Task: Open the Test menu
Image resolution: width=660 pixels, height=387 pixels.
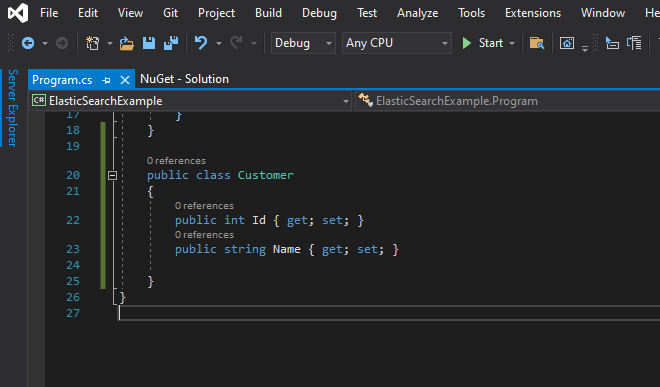Action: coord(367,13)
